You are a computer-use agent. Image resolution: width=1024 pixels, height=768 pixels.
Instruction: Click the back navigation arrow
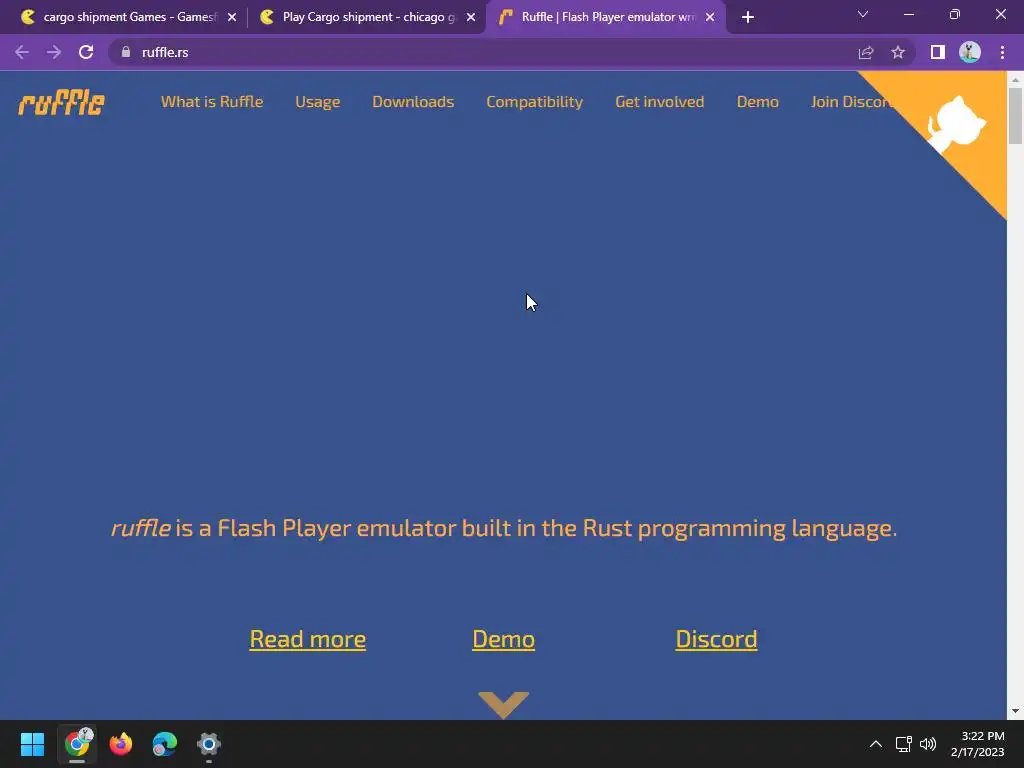click(22, 52)
